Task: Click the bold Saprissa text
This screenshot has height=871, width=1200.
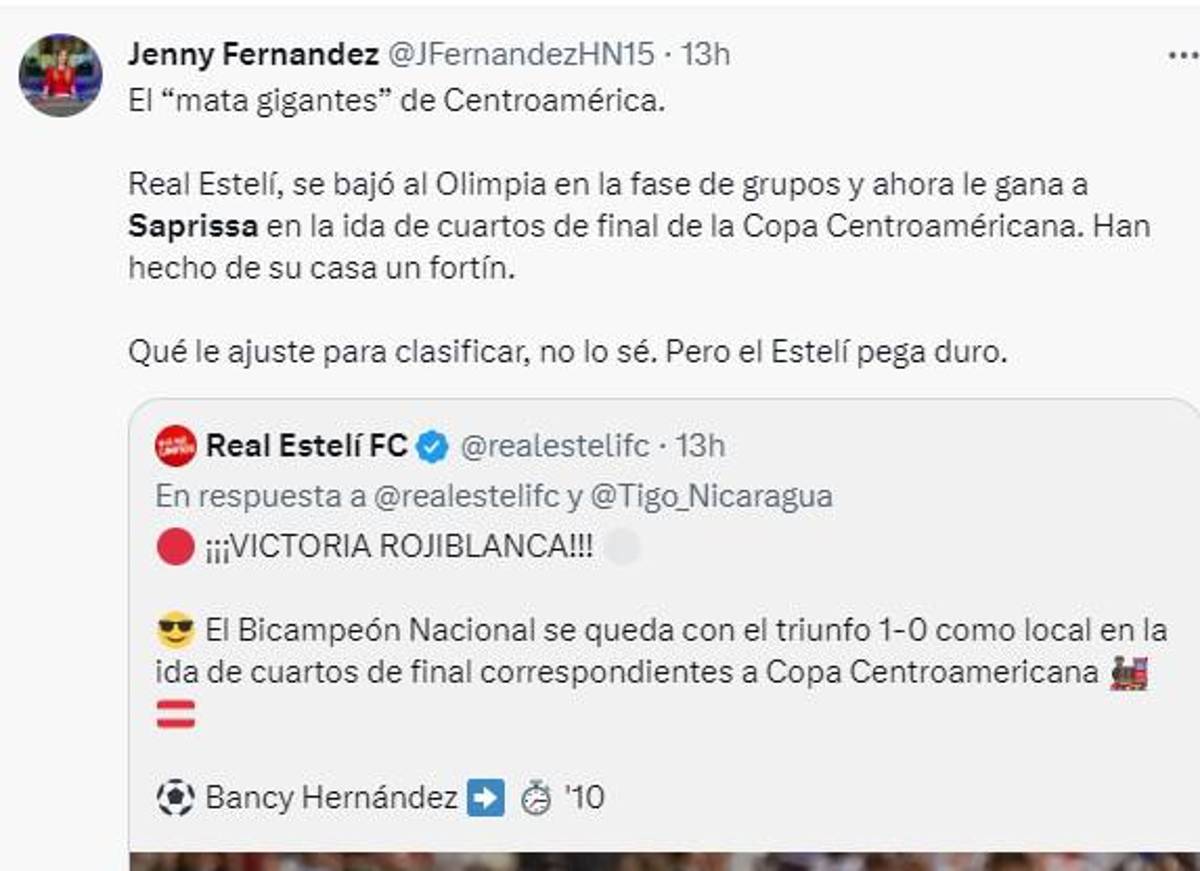Action: [193, 226]
